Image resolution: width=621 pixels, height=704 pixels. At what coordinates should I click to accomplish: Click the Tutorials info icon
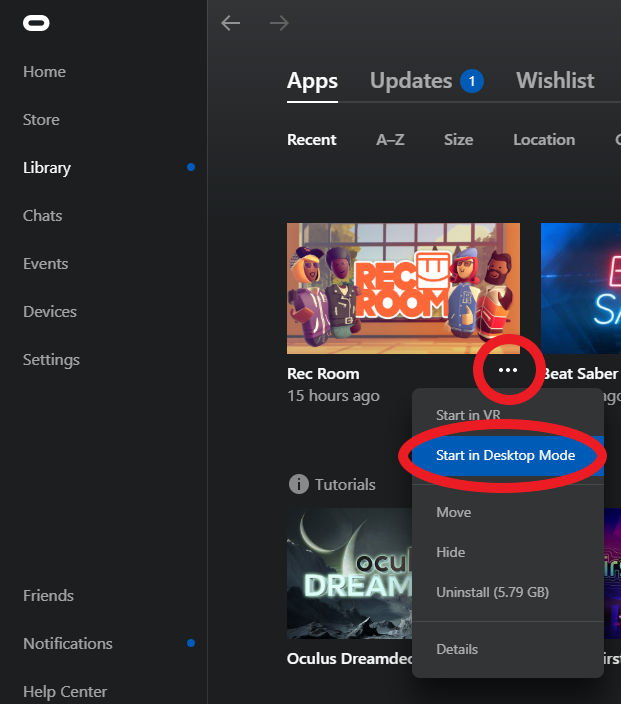(299, 484)
